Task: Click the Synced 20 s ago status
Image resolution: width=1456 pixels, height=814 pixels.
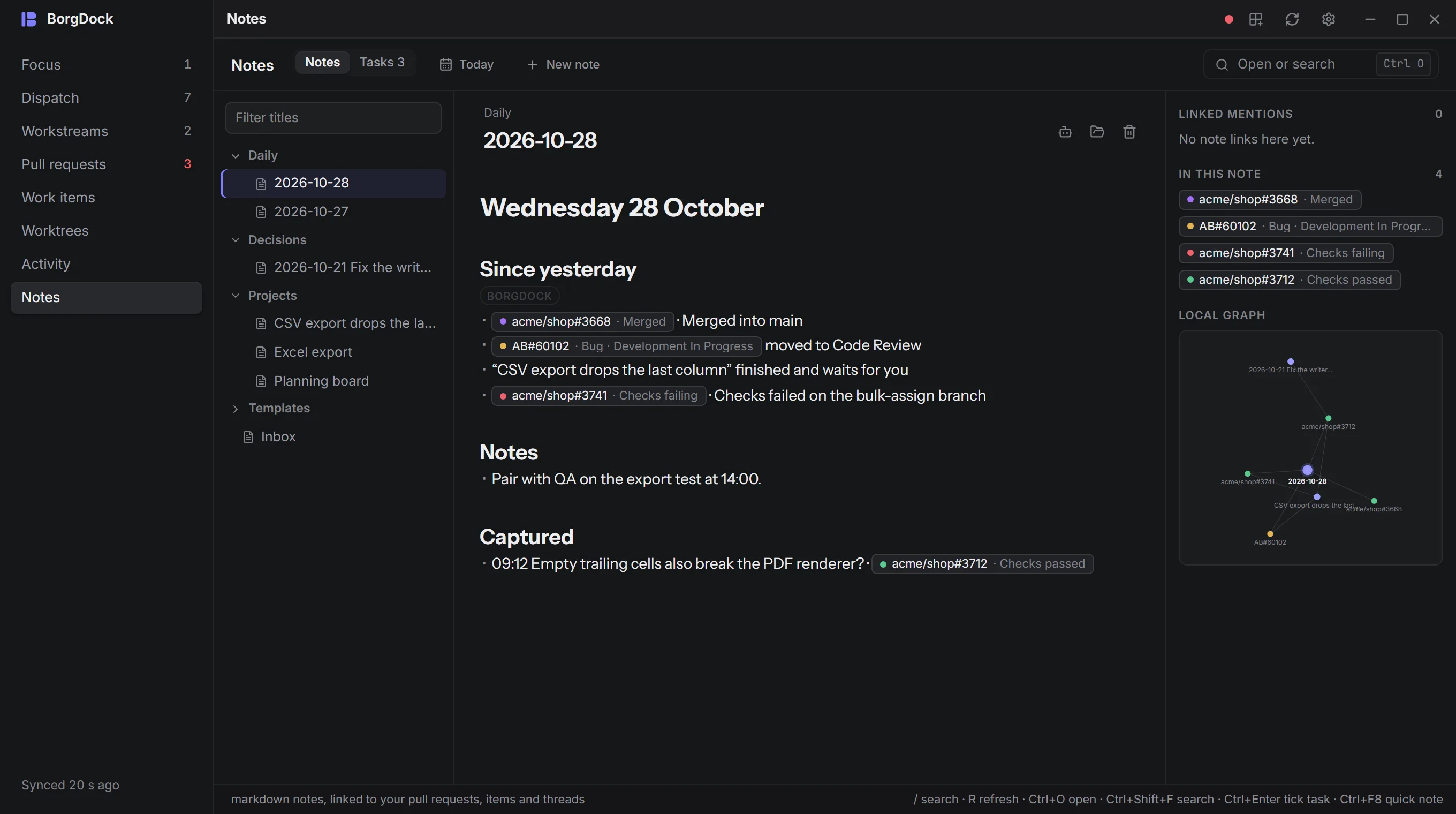Action: (x=70, y=785)
